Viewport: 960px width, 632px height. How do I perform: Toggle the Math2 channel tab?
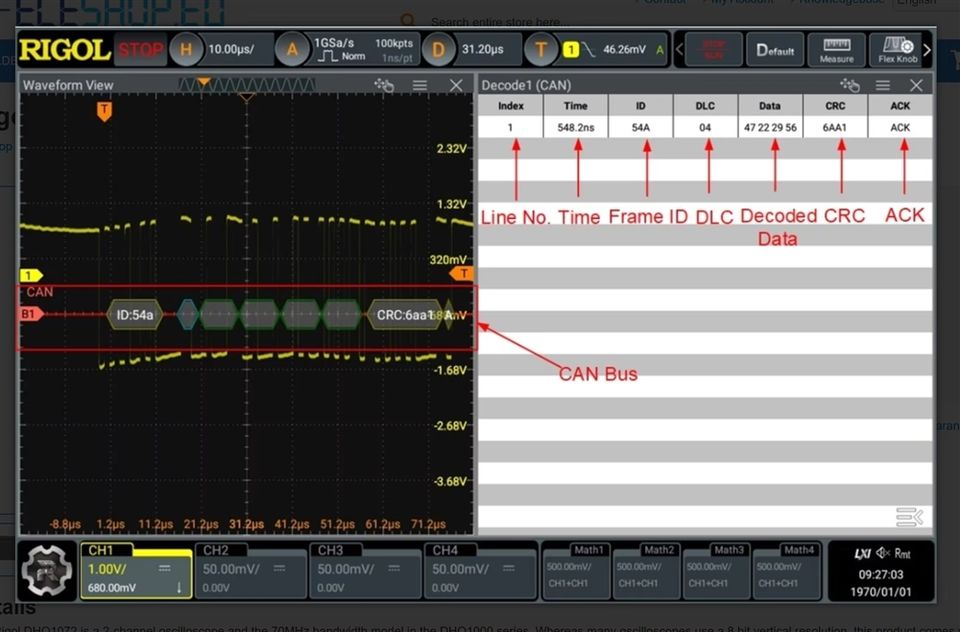pos(646,571)
